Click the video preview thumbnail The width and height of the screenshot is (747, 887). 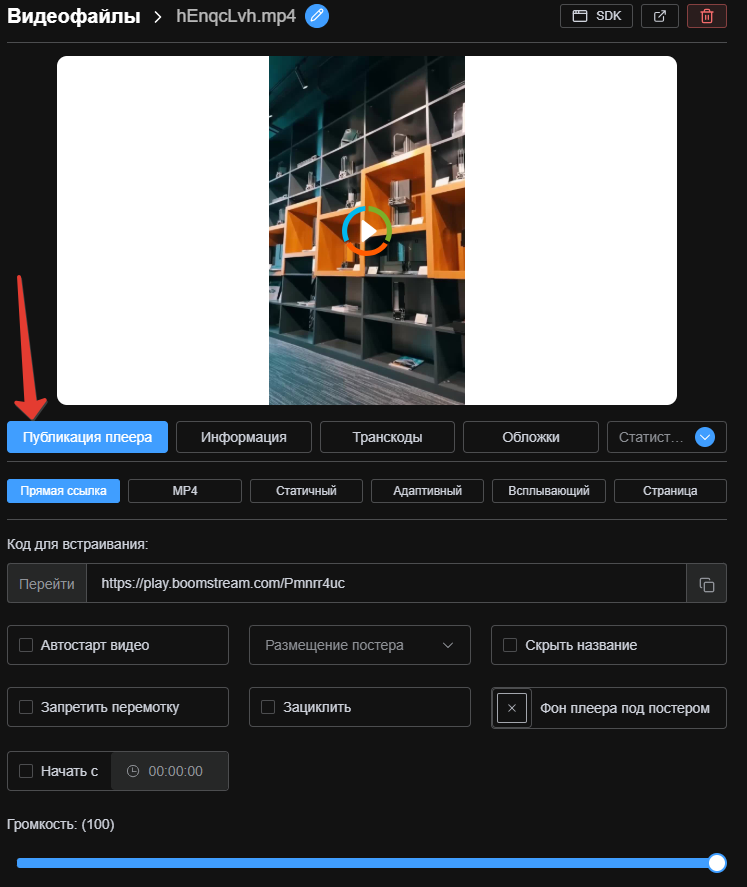tap(367, 230)
